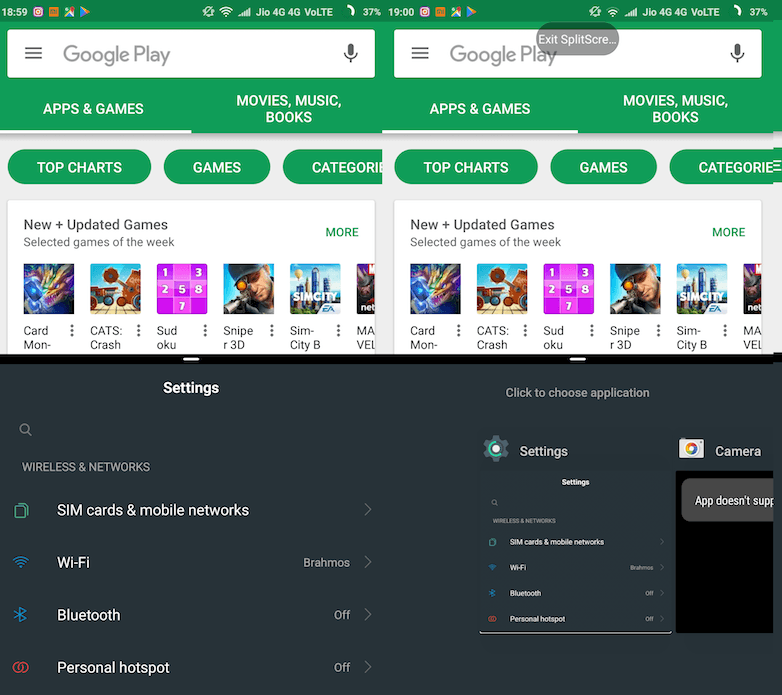The image size is (782, 695).
Task: Tap GAMES button in left screen
Action: [217, 167]
